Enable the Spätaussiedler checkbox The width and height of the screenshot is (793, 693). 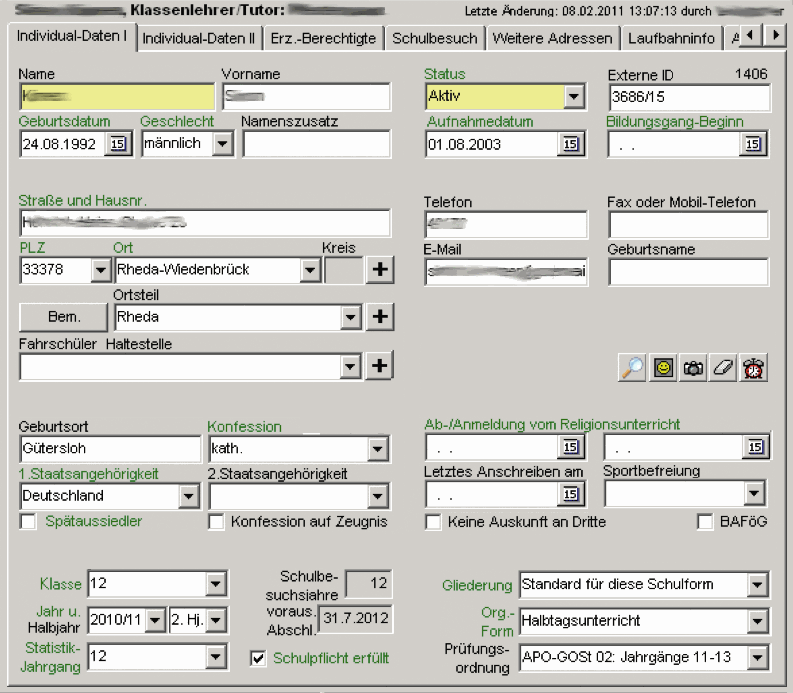[x=28, y=522]
